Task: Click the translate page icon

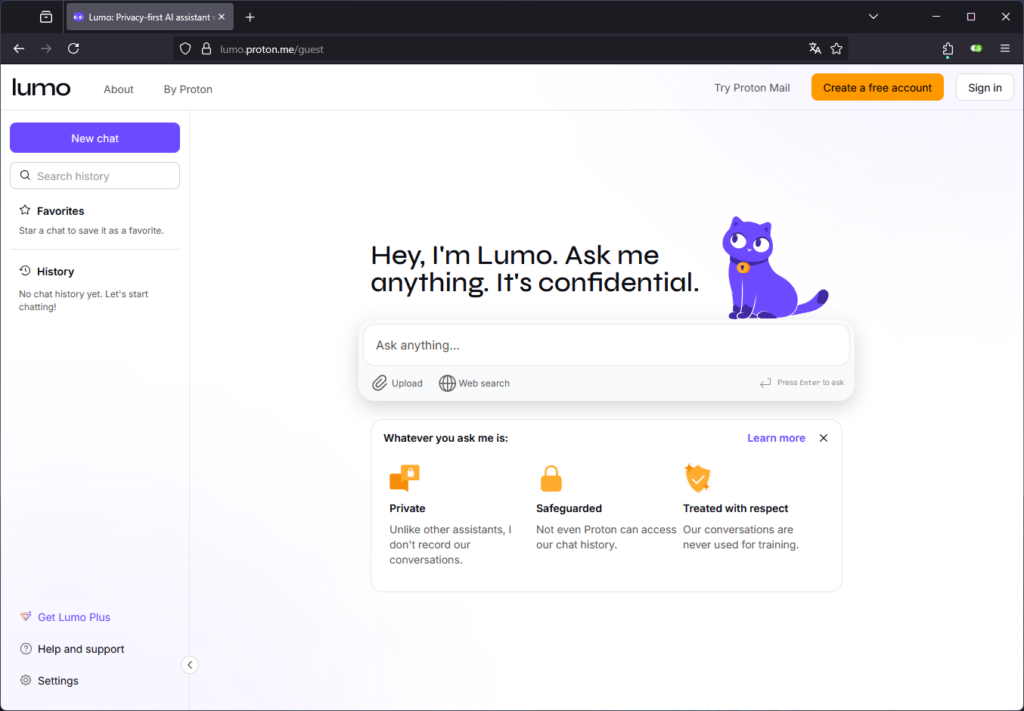Action: coord(814,48)
